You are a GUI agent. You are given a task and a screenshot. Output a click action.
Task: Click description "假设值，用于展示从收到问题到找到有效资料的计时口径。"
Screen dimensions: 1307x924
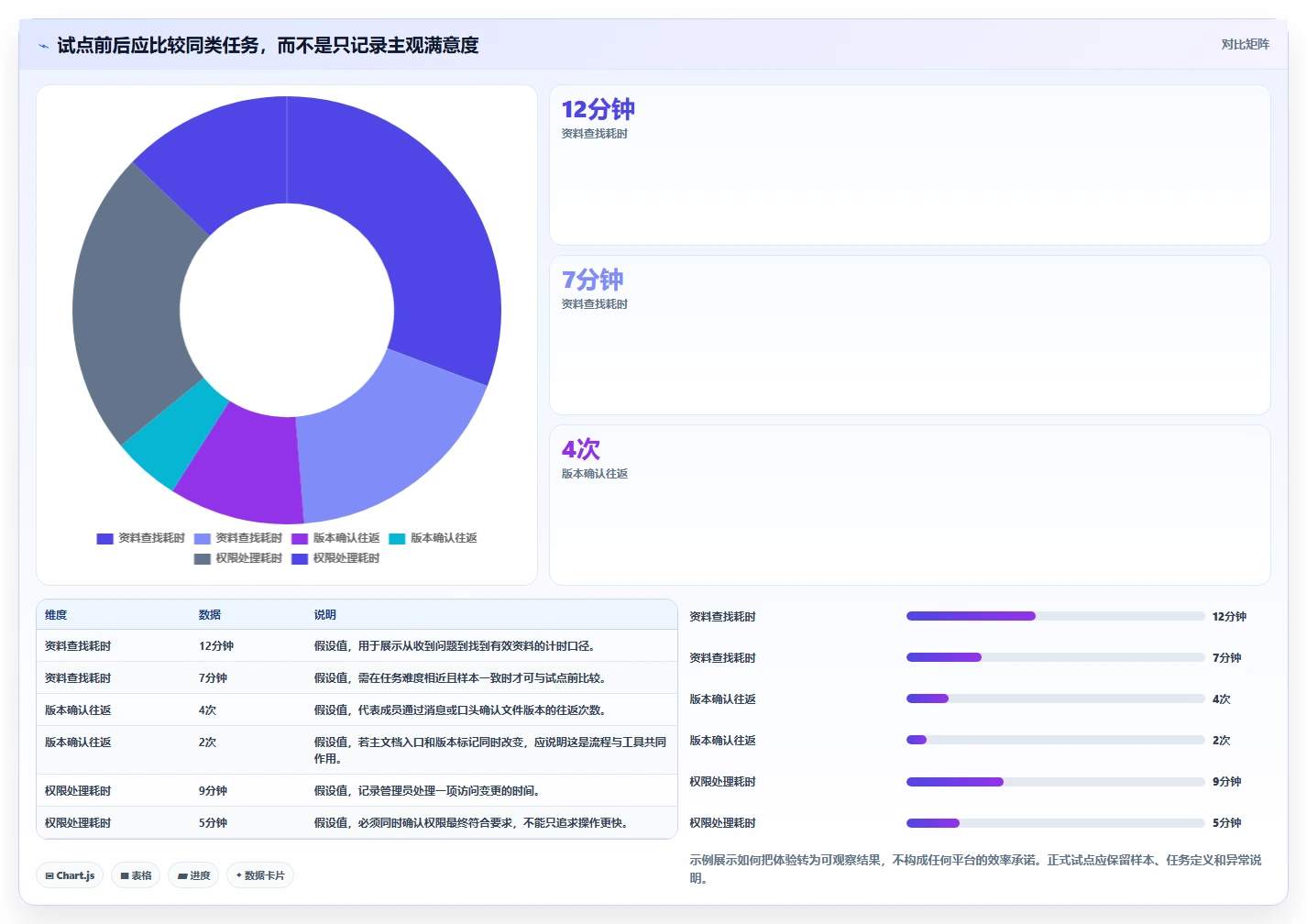[457, 646]
